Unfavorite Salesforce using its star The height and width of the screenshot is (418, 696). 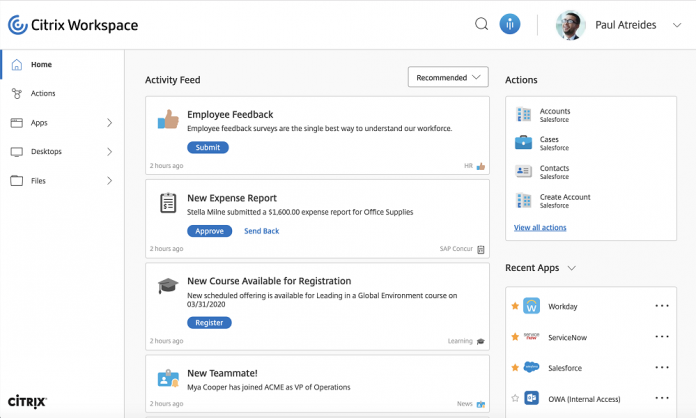[515, 367]
